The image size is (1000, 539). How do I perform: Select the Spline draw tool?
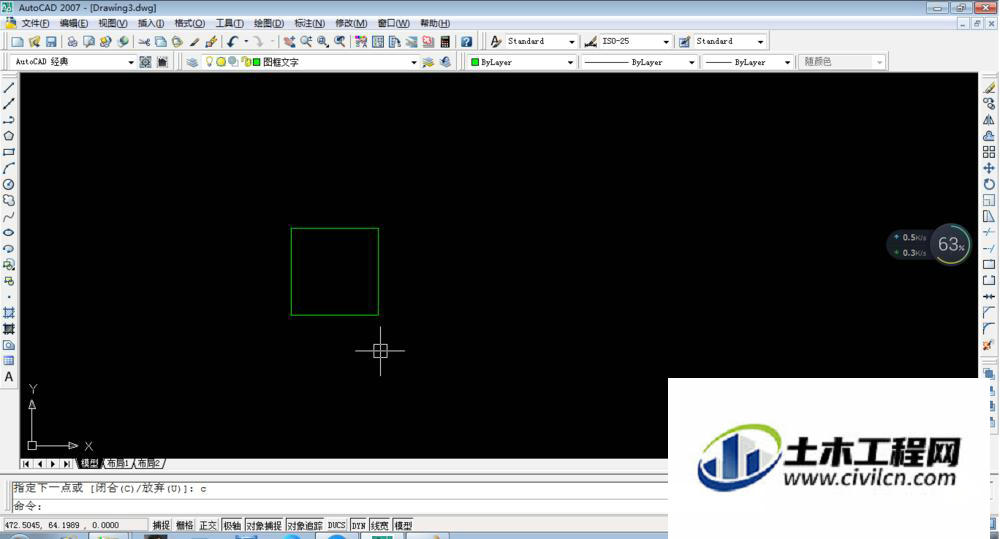coord(9,217)
